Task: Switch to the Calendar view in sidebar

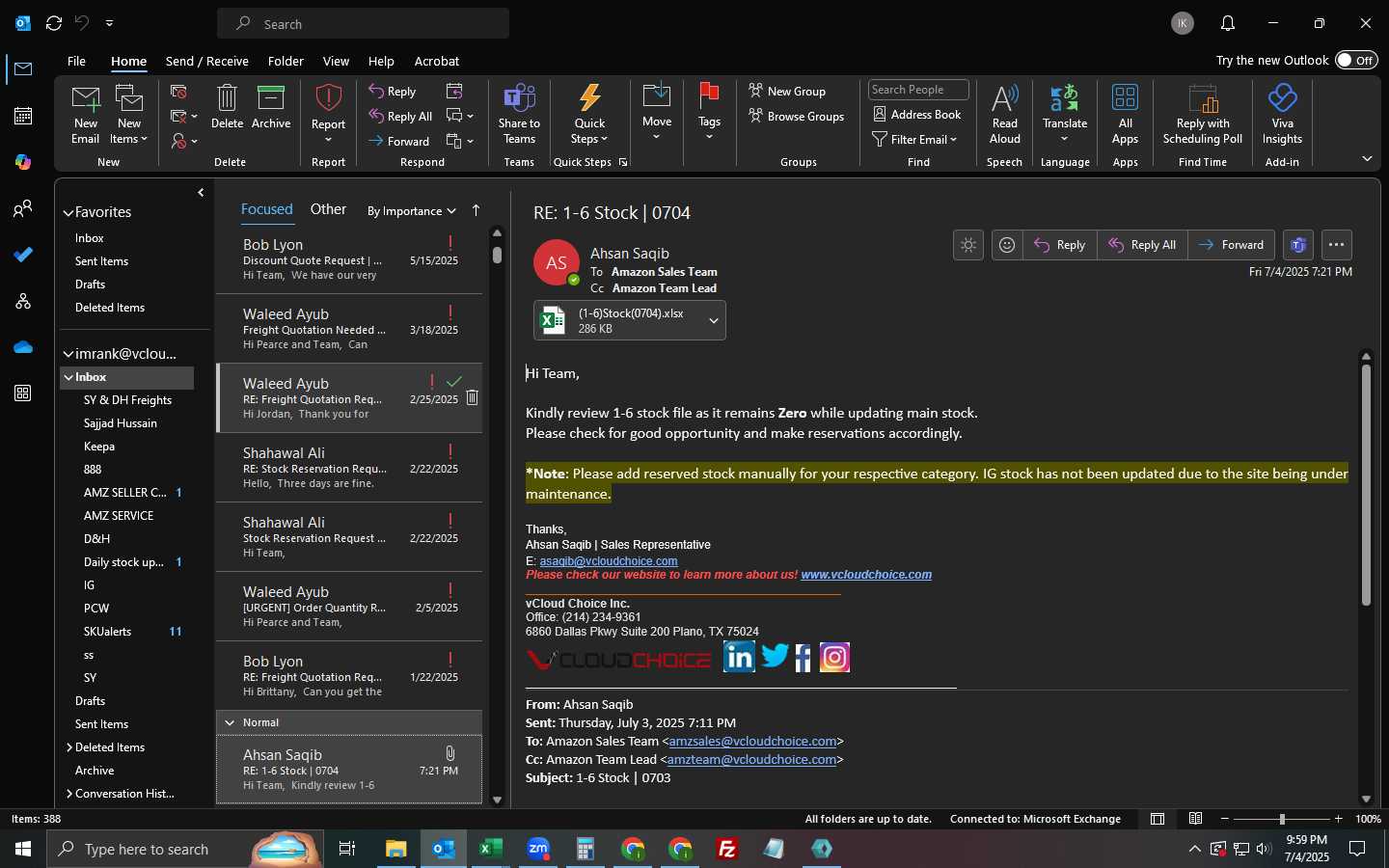Action: pos(23,116)
